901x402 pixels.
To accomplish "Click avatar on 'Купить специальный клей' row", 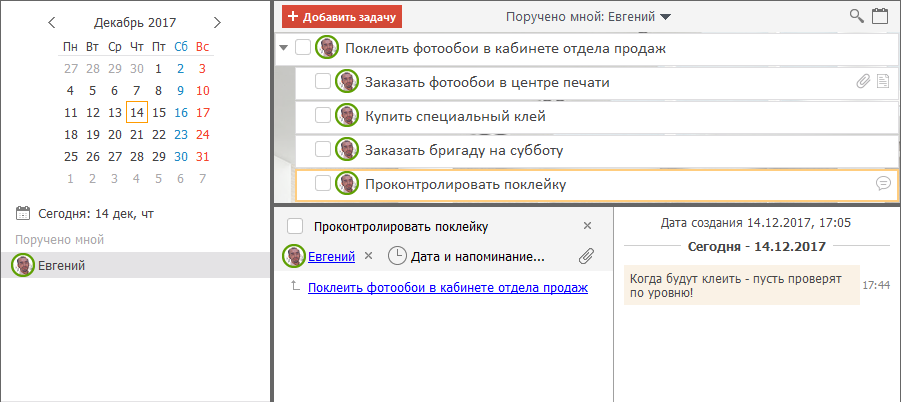I will (x=347, y=116).
